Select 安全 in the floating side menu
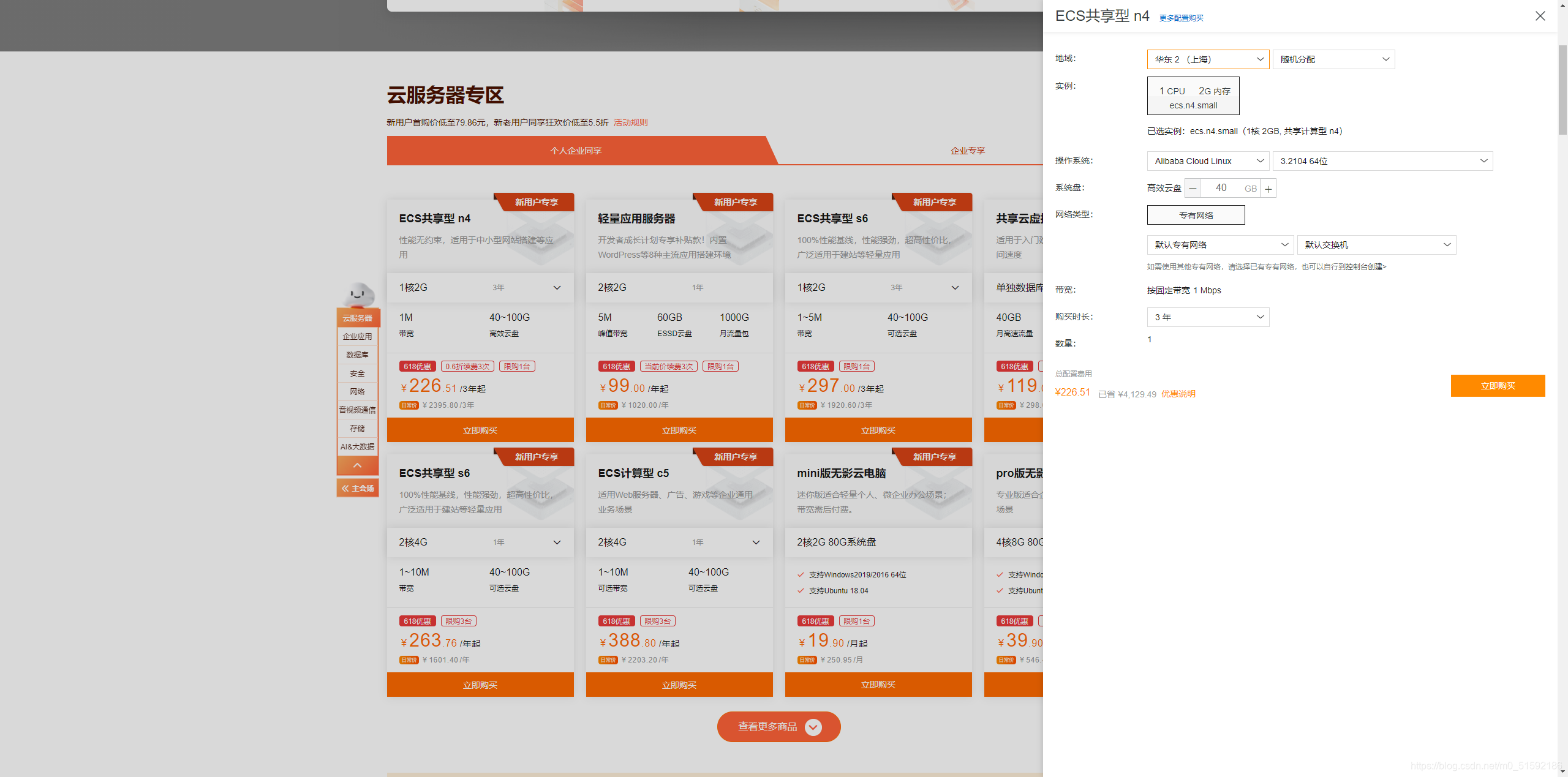 click(x=358, y=373)
